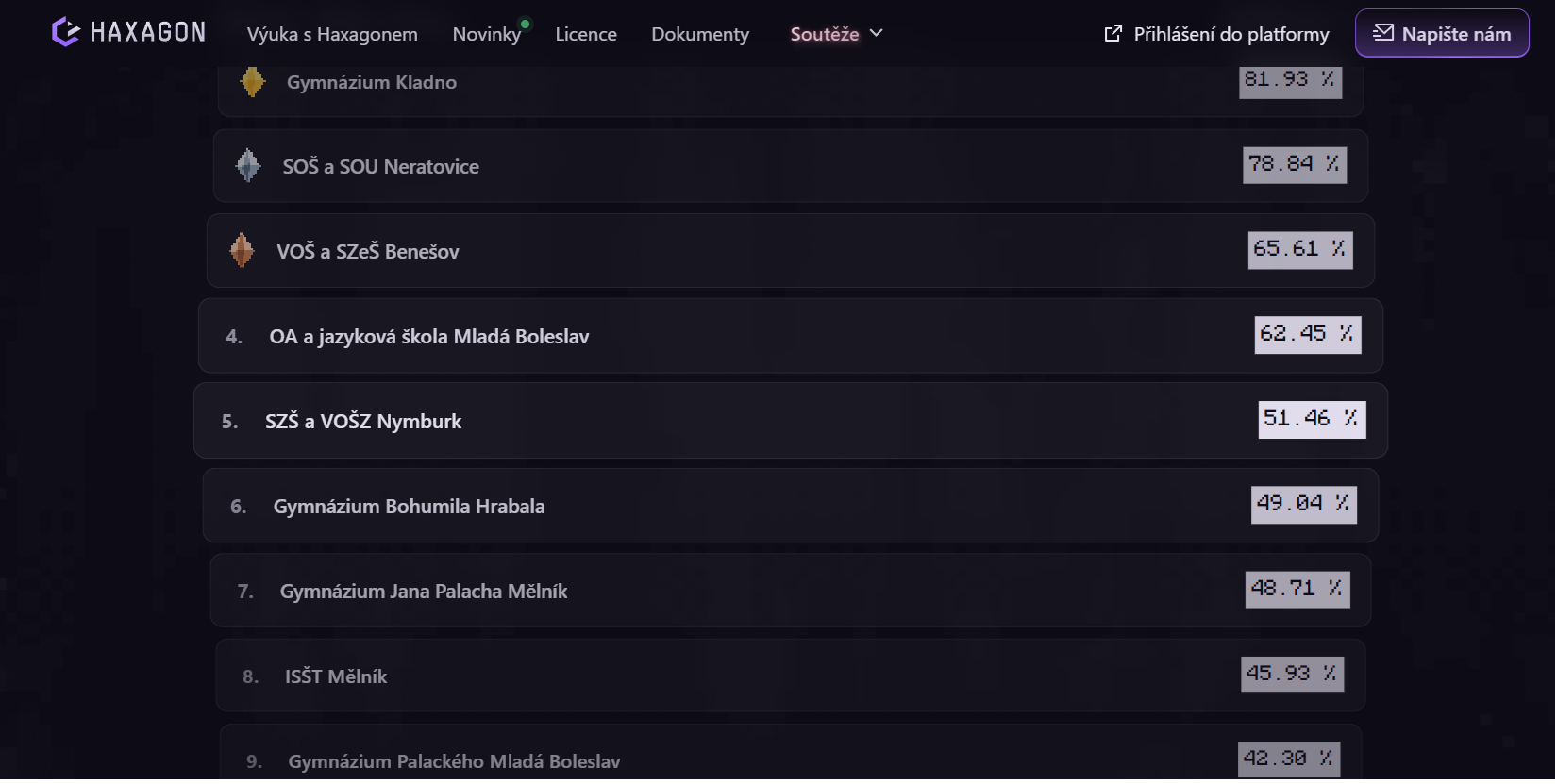
Task: Click the silver medal icon for SOŠ Neratovice
Action: (x=248, y=166)
